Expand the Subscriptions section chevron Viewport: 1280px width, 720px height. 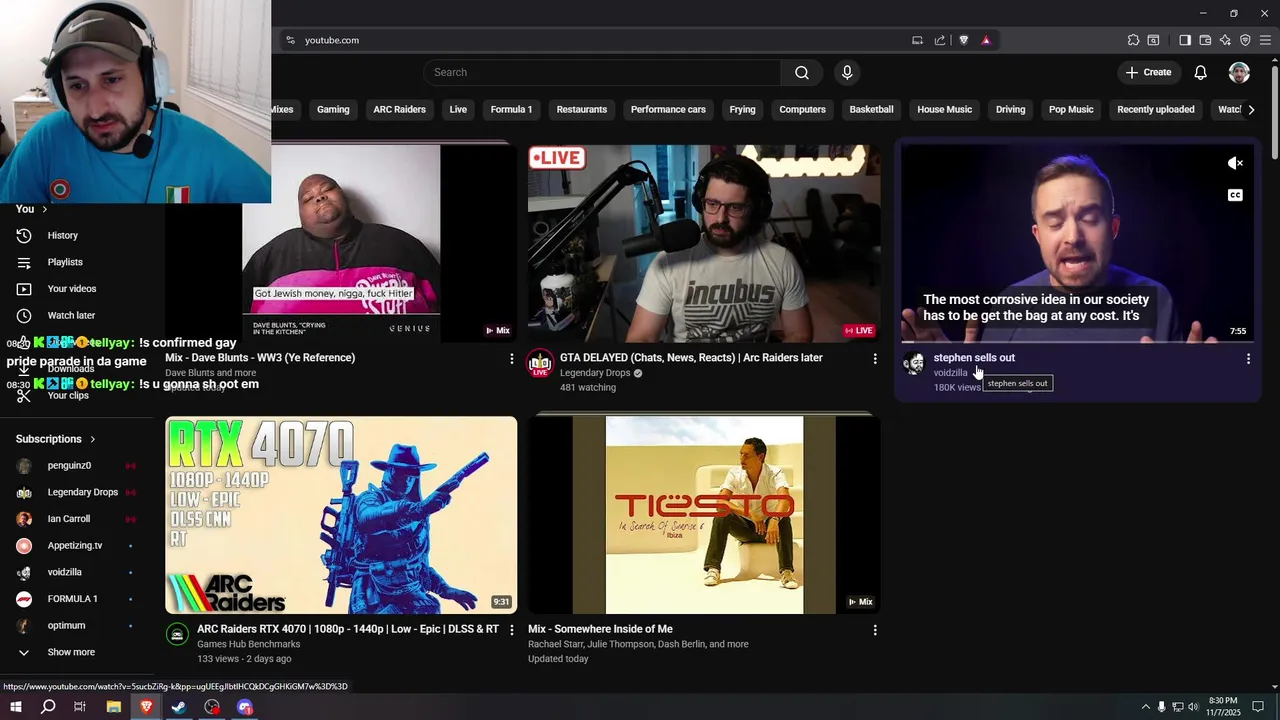pyautogui.click(x=92, y=439)
